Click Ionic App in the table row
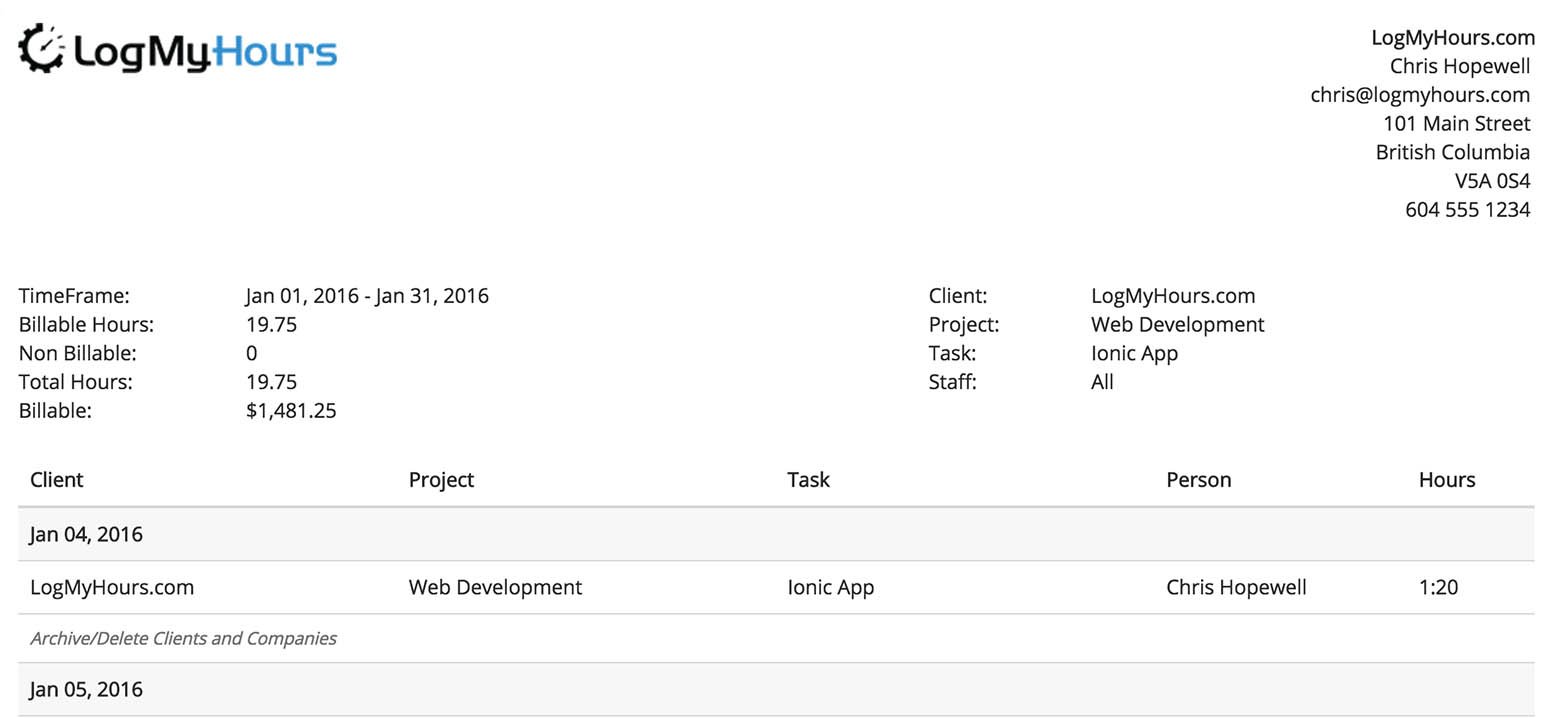The width and height of the screenshot is (1557, 718). [x=830, y=588]
